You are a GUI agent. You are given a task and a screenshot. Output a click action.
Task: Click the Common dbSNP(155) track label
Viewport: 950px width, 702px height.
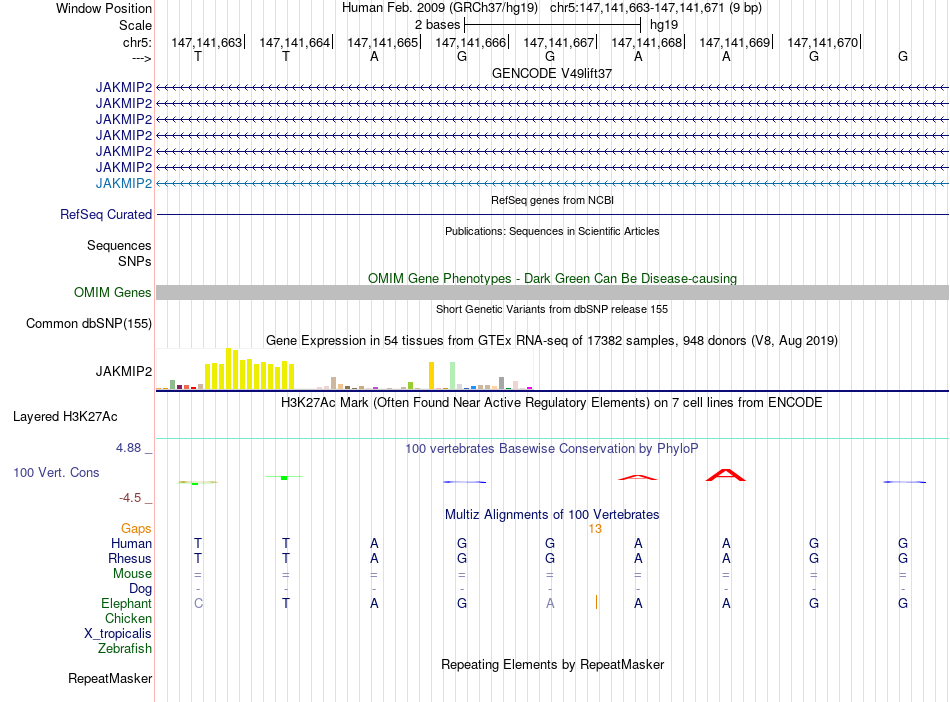click(x=88, y=323)
